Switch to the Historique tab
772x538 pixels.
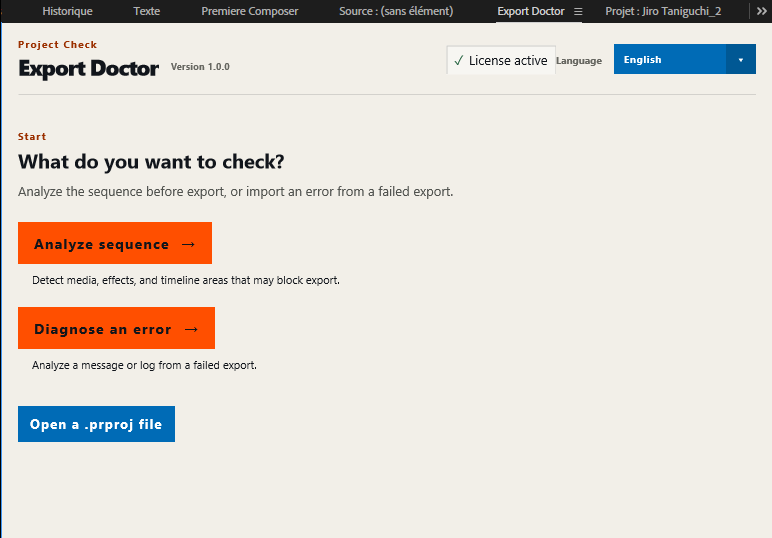click(x=67, y=11)
